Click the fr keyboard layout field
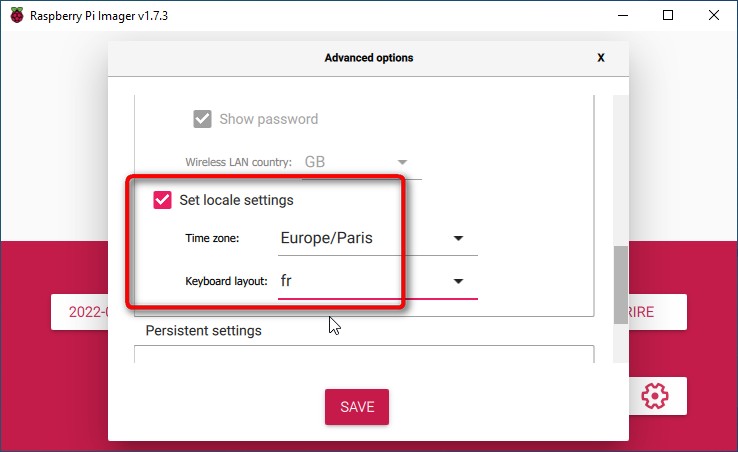 coord(378,282)
